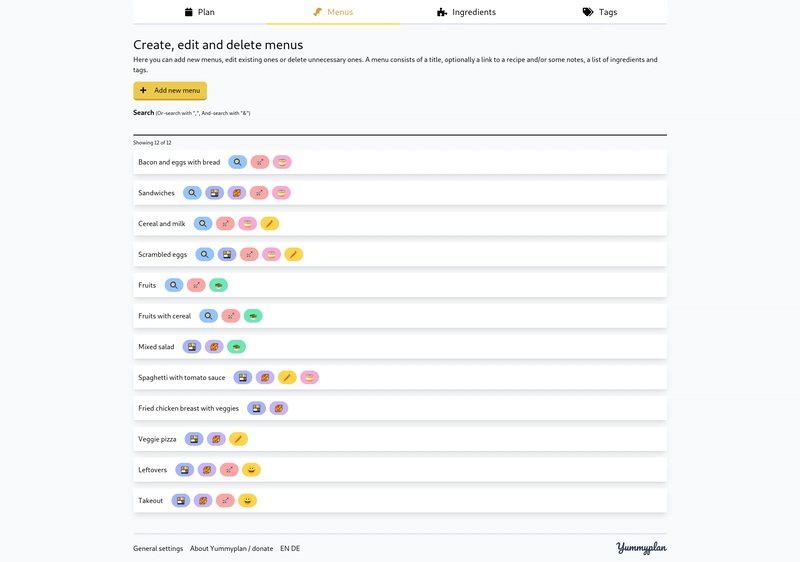Screen dimensions: 800x562
Task: Click the yellow carrot tag on Veggie pizza
Action: (x=238, y=439)
